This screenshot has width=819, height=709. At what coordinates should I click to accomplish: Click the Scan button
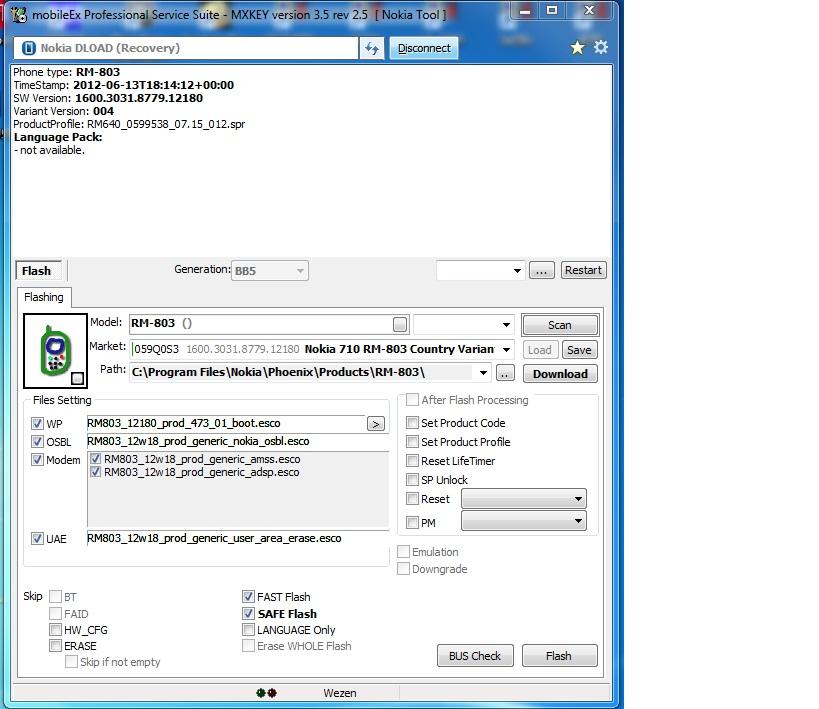click(560, 325)
